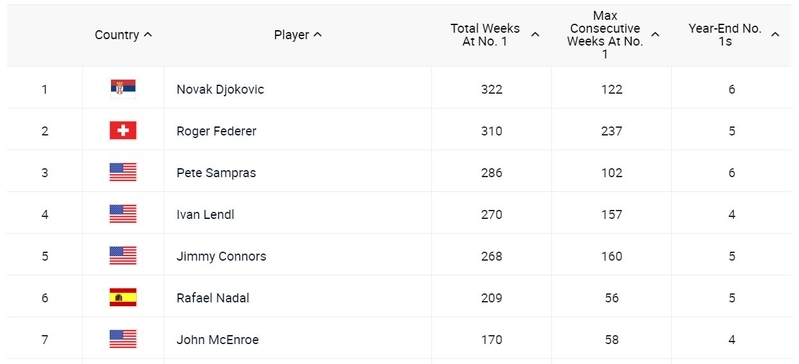
Task: Click the Spanish flag for Rafael Nadal
Action: click(123, 297)
